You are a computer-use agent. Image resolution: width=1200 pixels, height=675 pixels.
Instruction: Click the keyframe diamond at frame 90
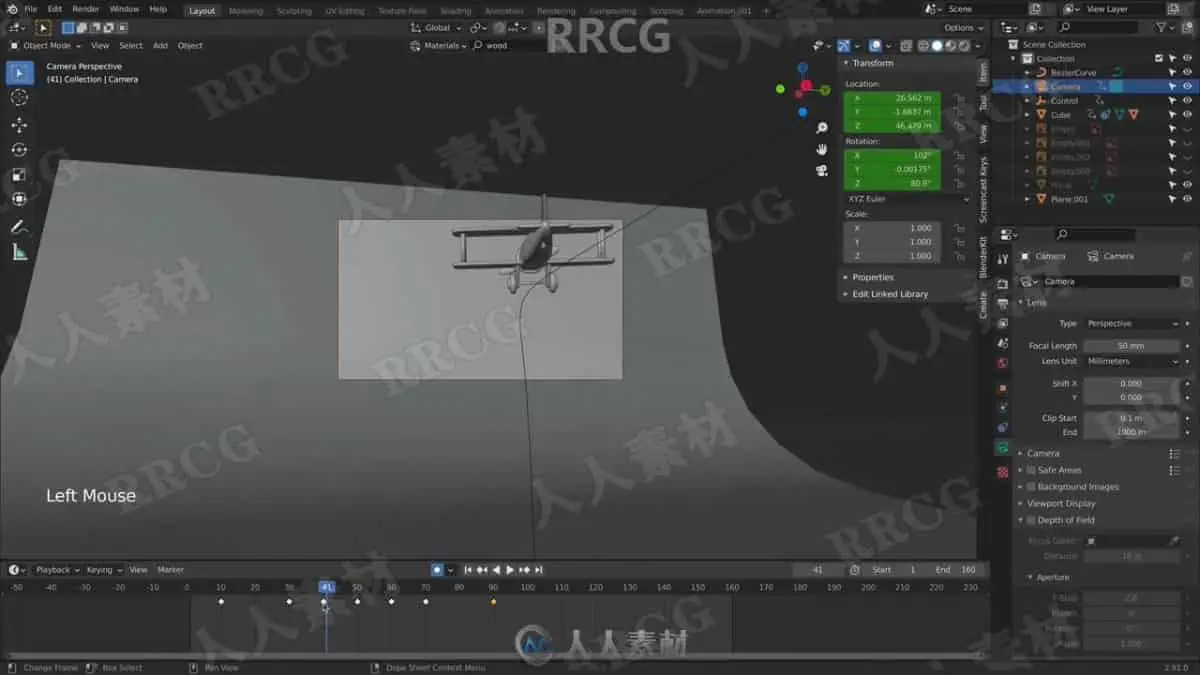coord(493,602)
